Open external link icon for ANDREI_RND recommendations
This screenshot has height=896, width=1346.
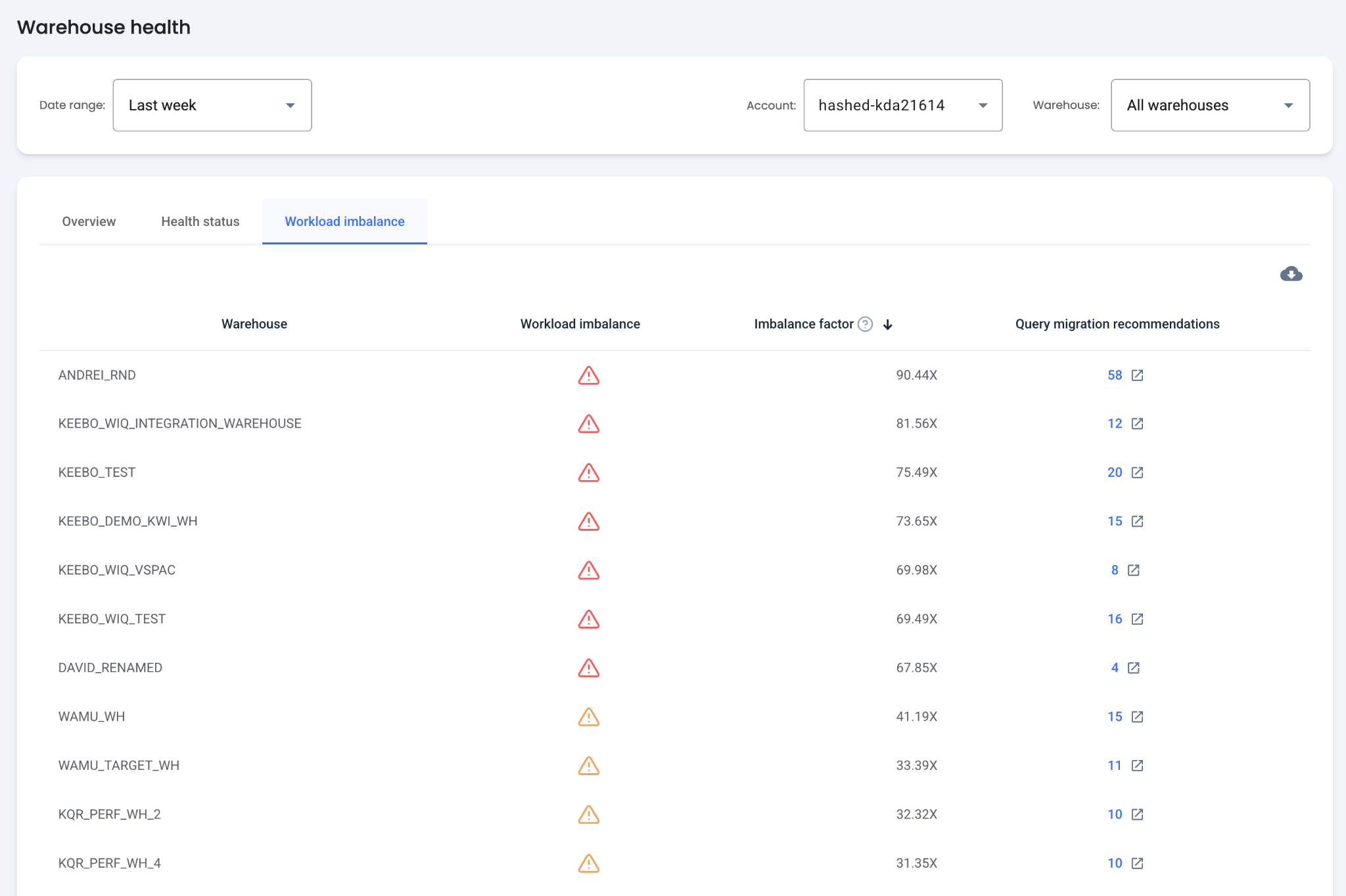(1137, 375)
